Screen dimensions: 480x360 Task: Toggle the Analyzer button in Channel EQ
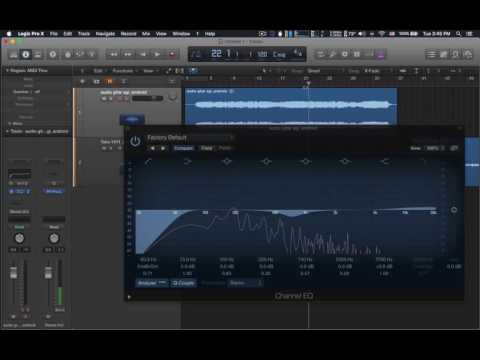tap(152, 283)
